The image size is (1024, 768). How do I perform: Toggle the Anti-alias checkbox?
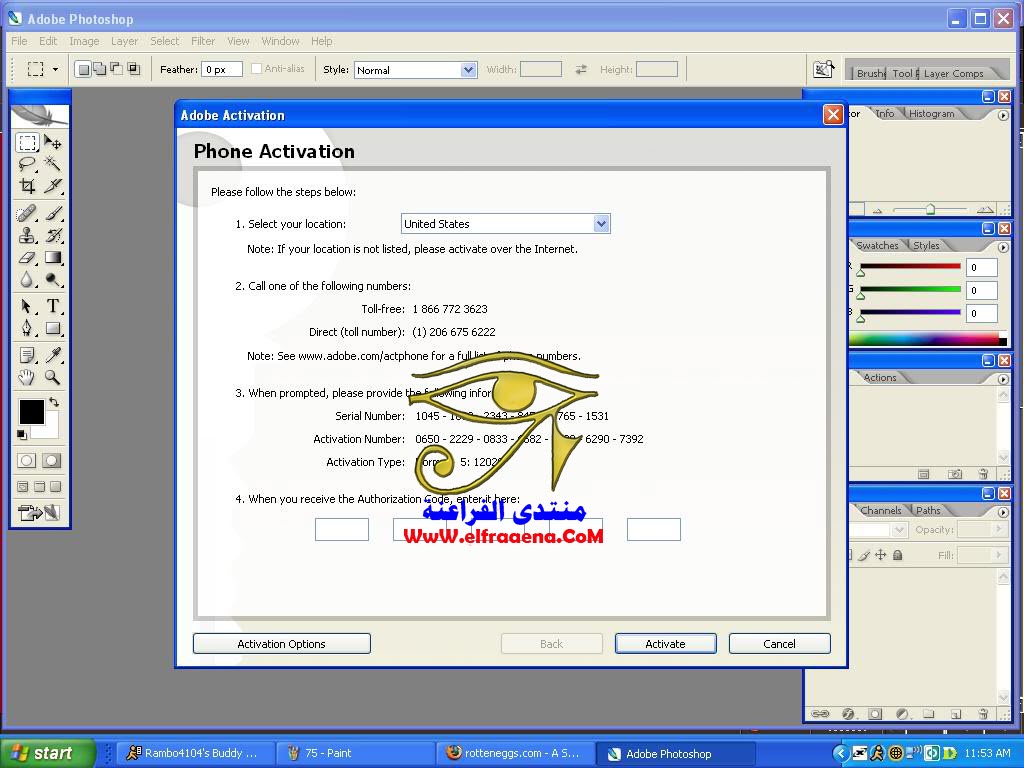pos(257,69)
